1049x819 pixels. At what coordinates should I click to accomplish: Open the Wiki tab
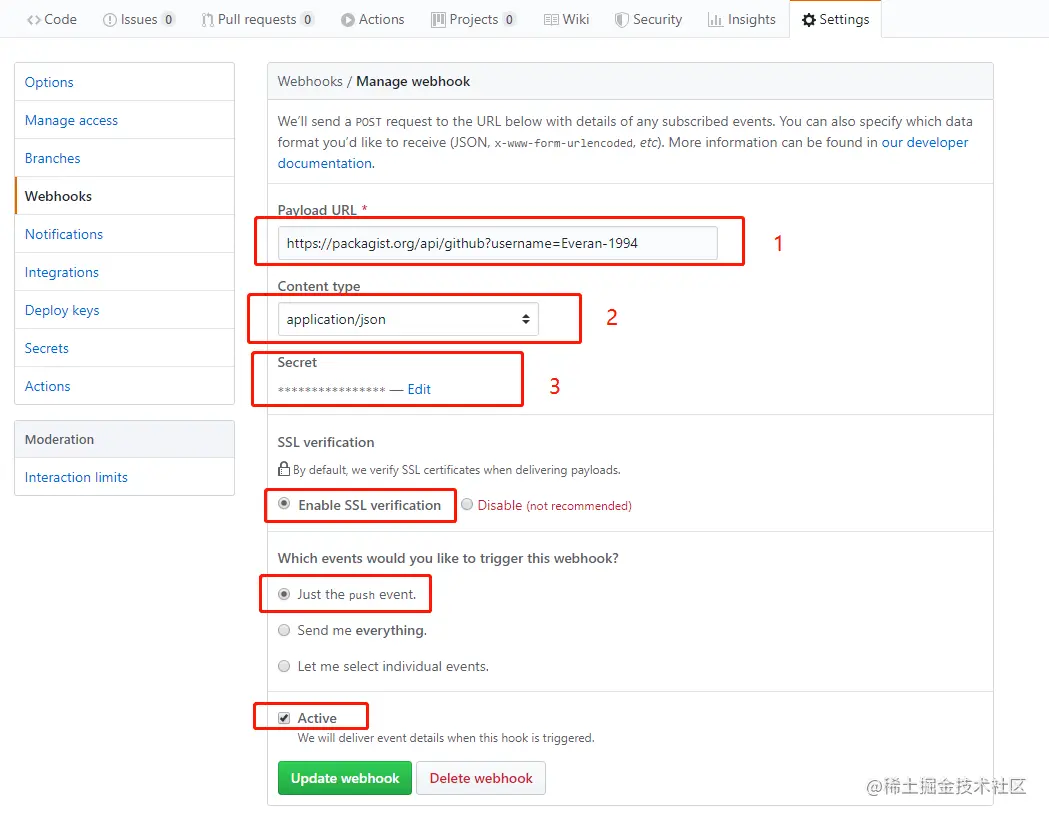click(567, 19)
